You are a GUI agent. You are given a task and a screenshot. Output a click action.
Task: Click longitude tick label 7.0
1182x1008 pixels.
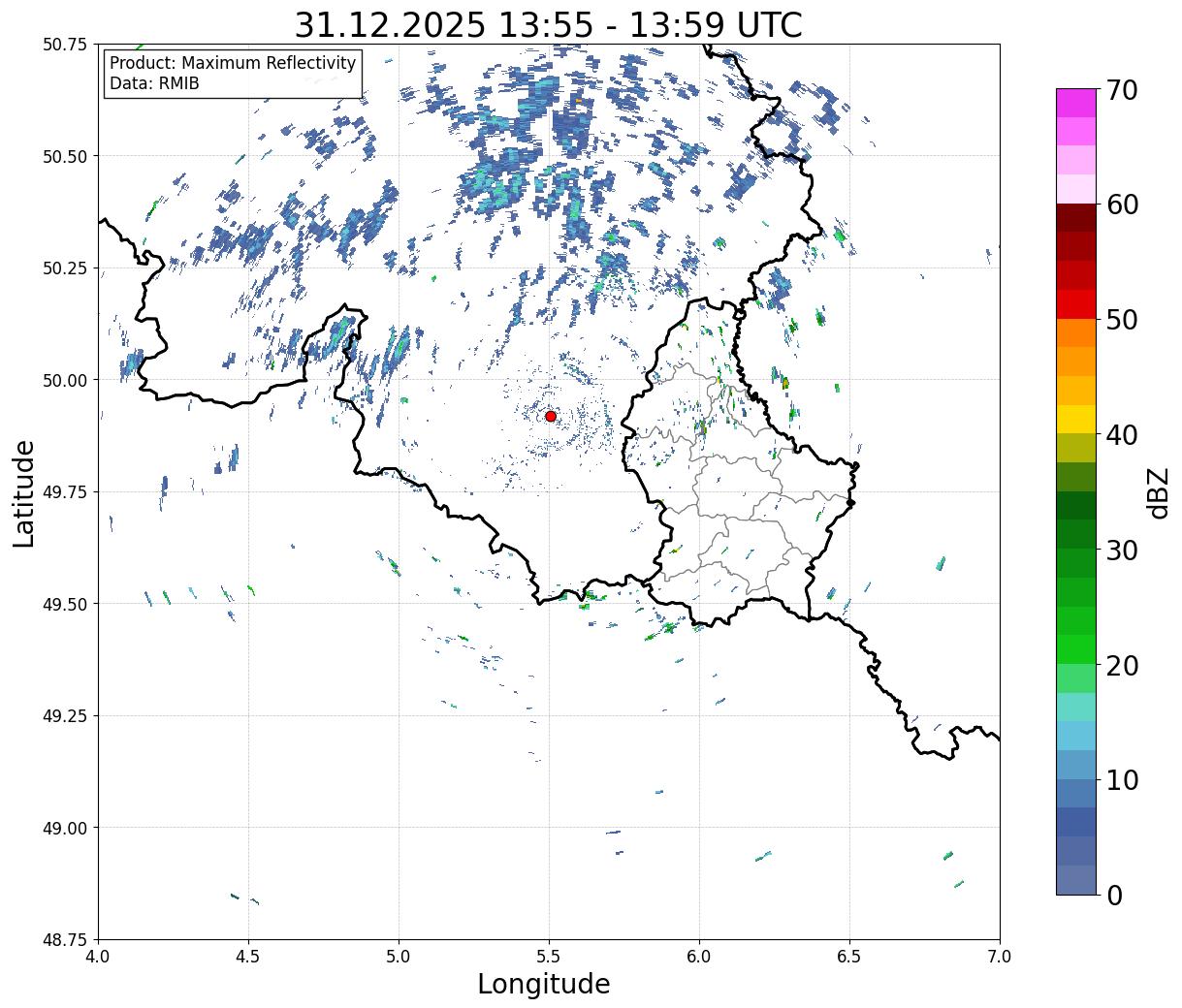pyautogui.click(x=1000, y=957)
